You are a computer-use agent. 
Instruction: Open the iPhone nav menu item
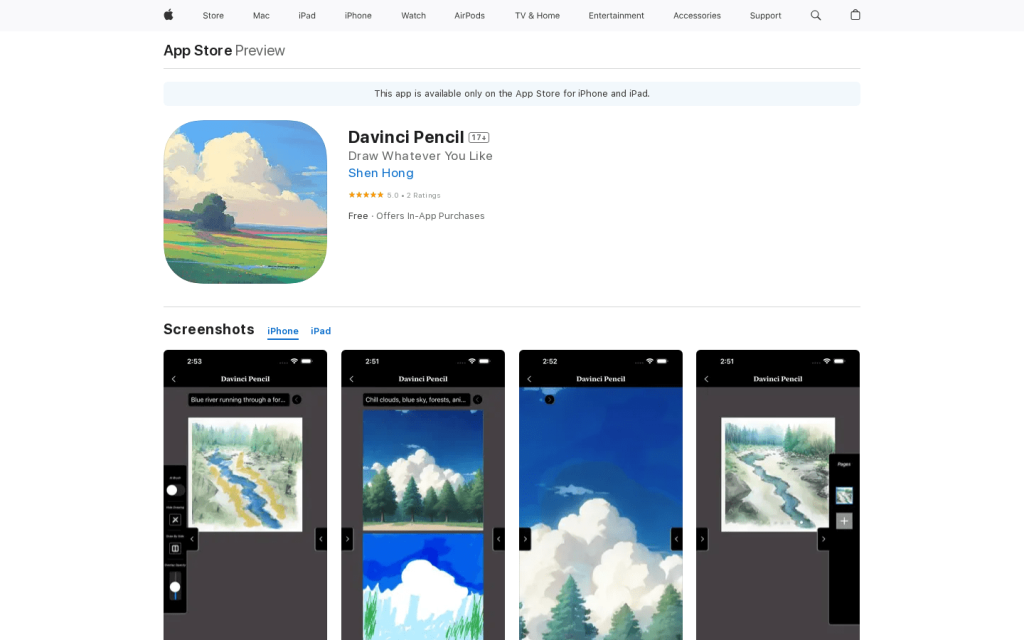(x=358, y=16)
